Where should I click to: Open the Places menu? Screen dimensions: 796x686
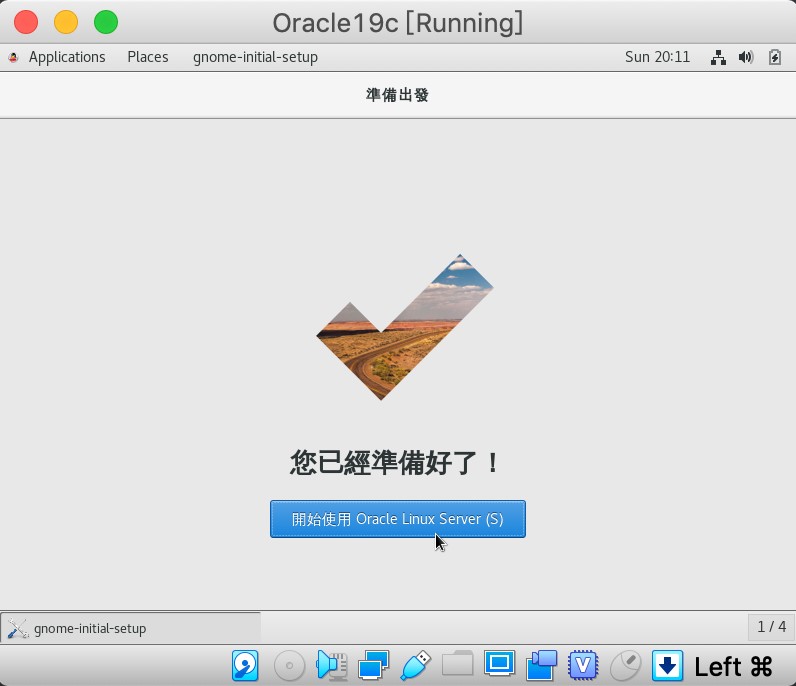point(148,57)
